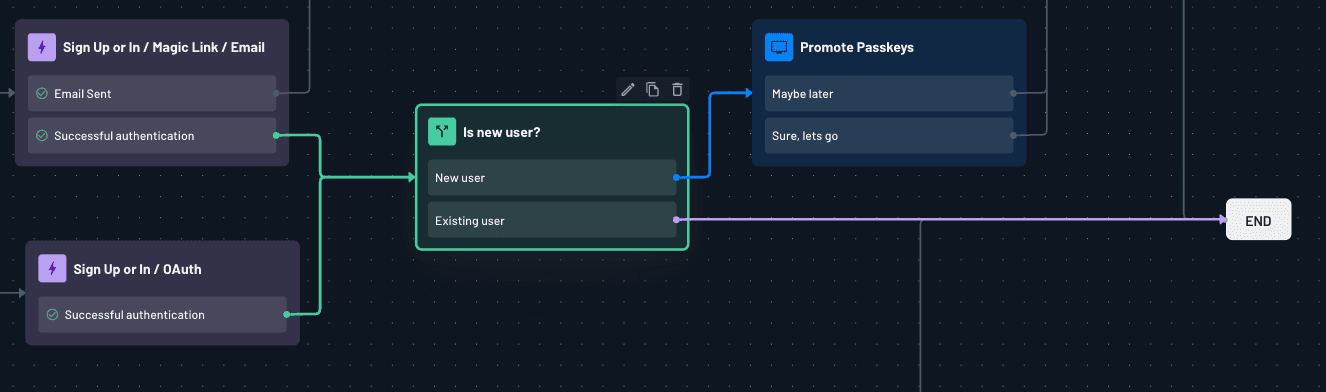1326x392 pixels.
Task: Click check icon beside Magic Link Successful authentication
Action: (42, 136)
